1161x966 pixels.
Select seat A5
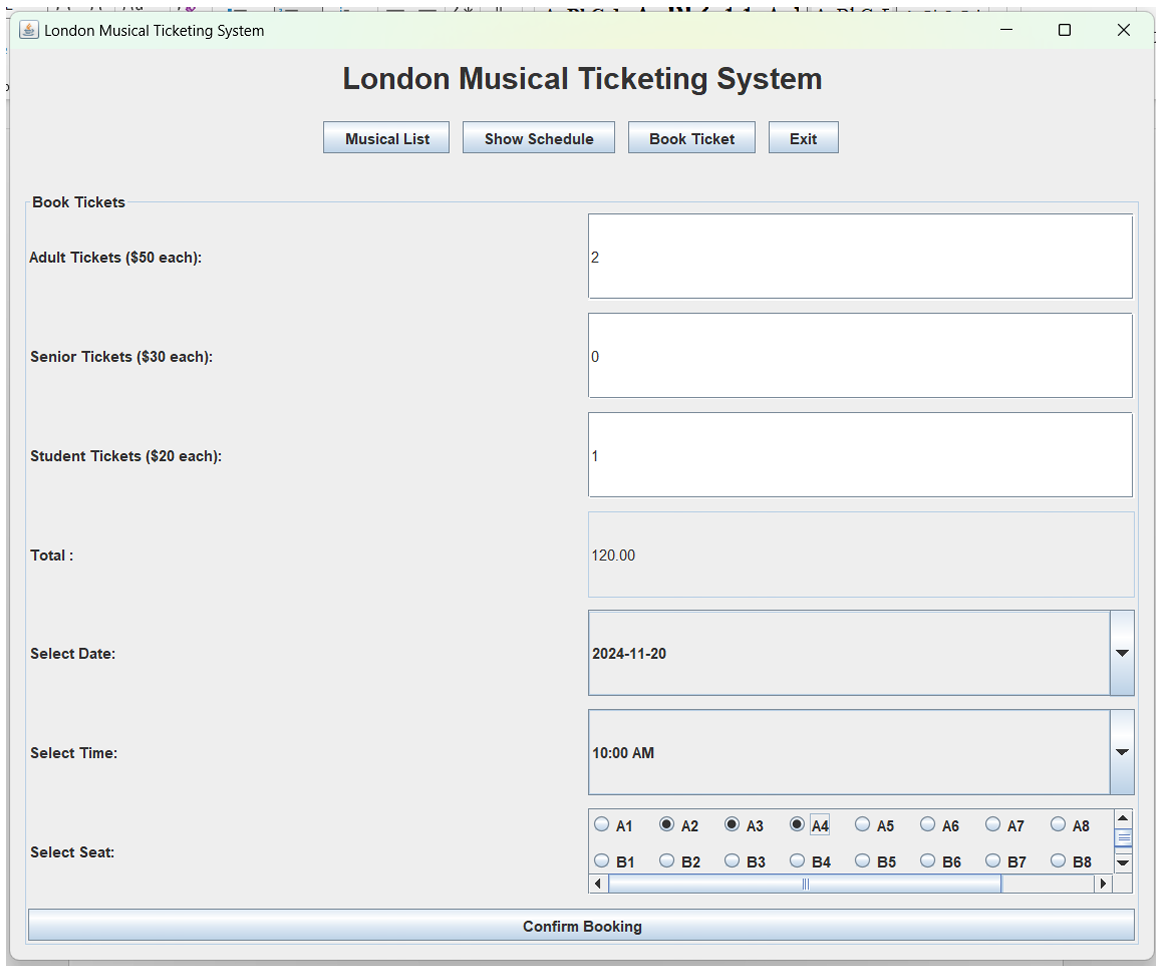pos(861,825)
